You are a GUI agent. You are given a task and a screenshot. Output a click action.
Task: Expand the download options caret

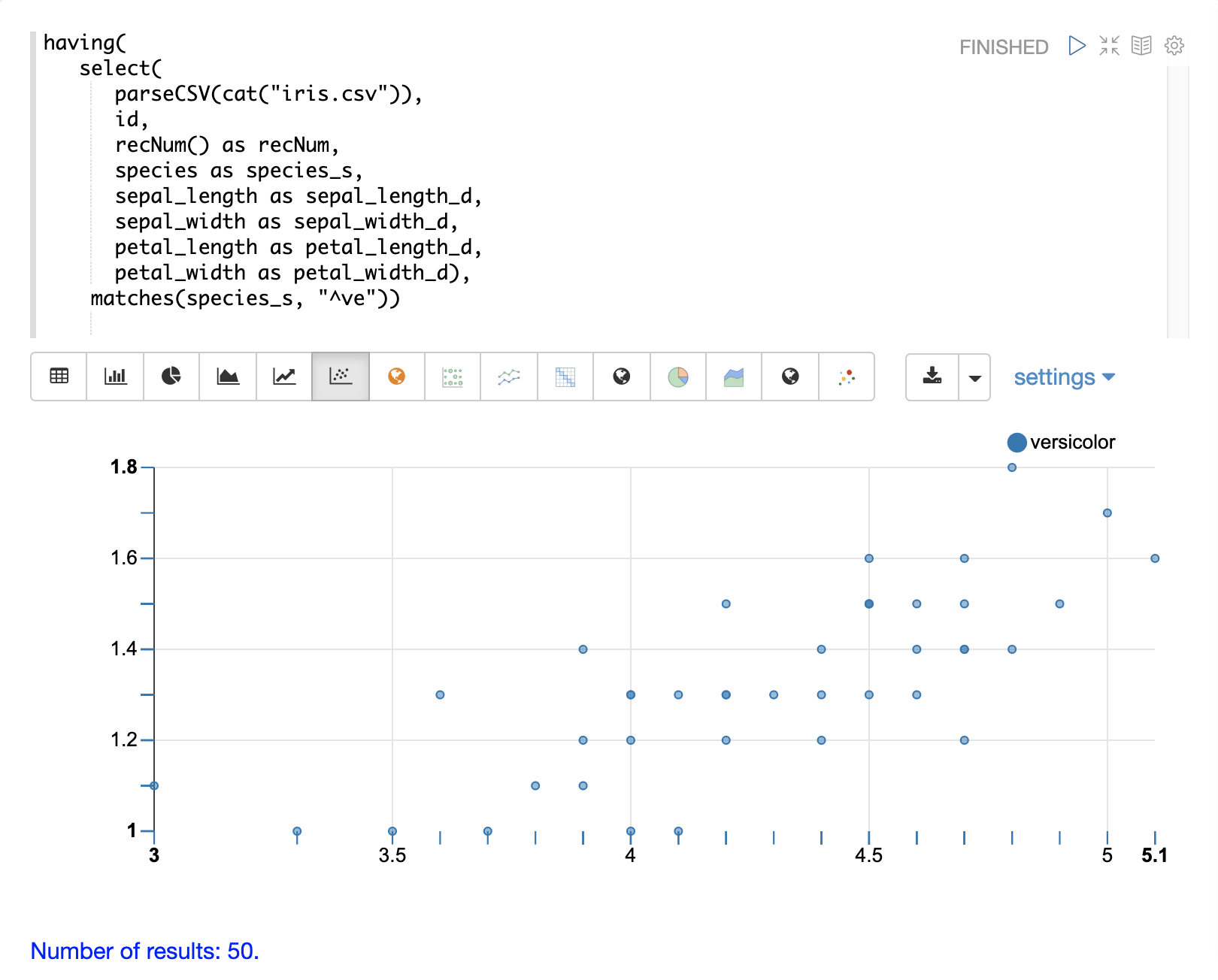coord(974,377)
